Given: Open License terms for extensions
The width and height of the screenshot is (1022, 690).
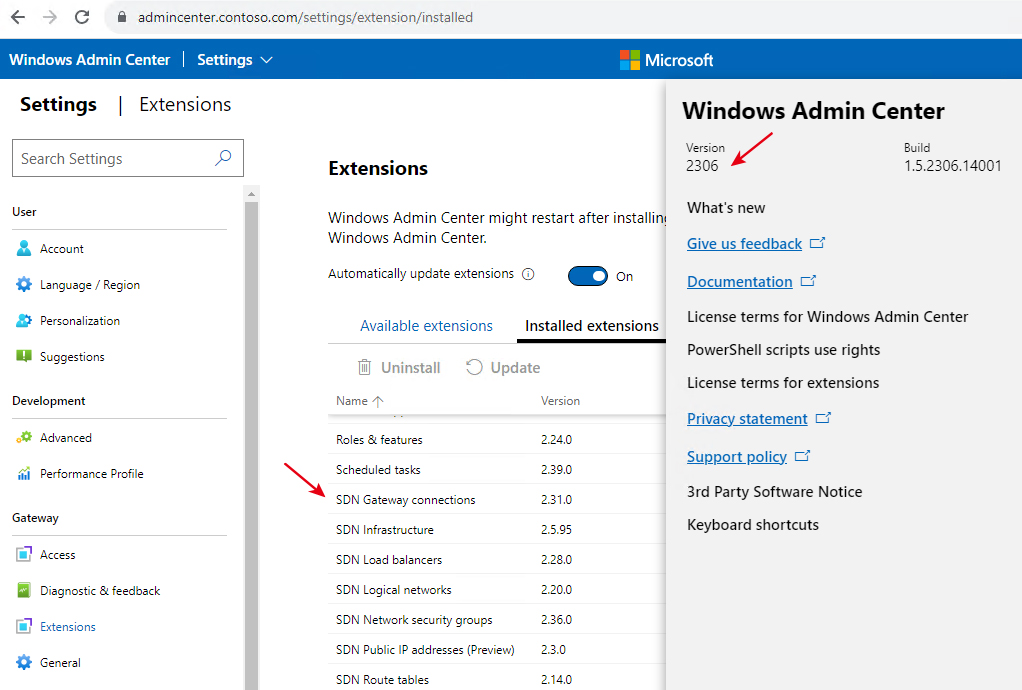Looking at the screenshot, I should tap(783, 382).
